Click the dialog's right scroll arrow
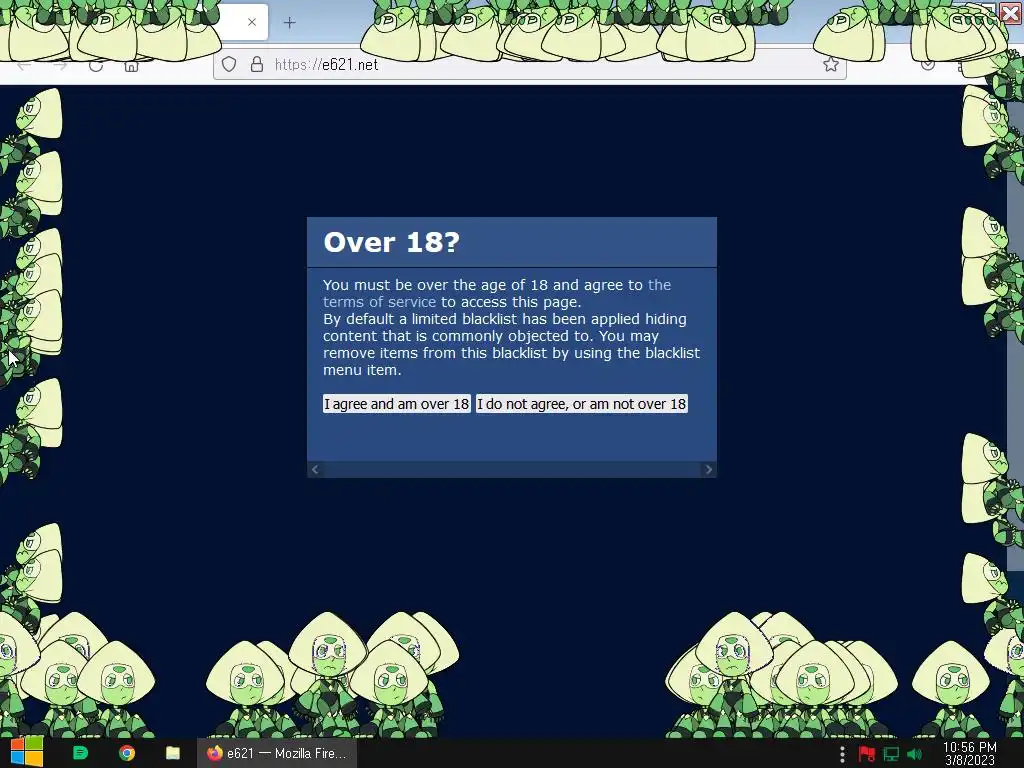The height and width of the screenshot is (768, 1024). 709,470
